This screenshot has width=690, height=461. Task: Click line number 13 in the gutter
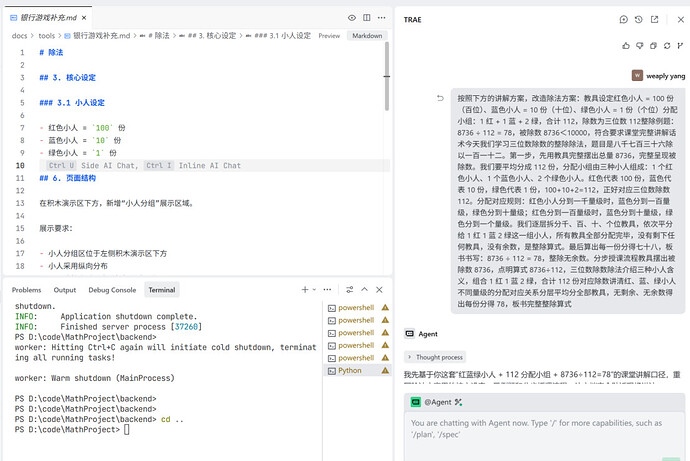[20, 203]
